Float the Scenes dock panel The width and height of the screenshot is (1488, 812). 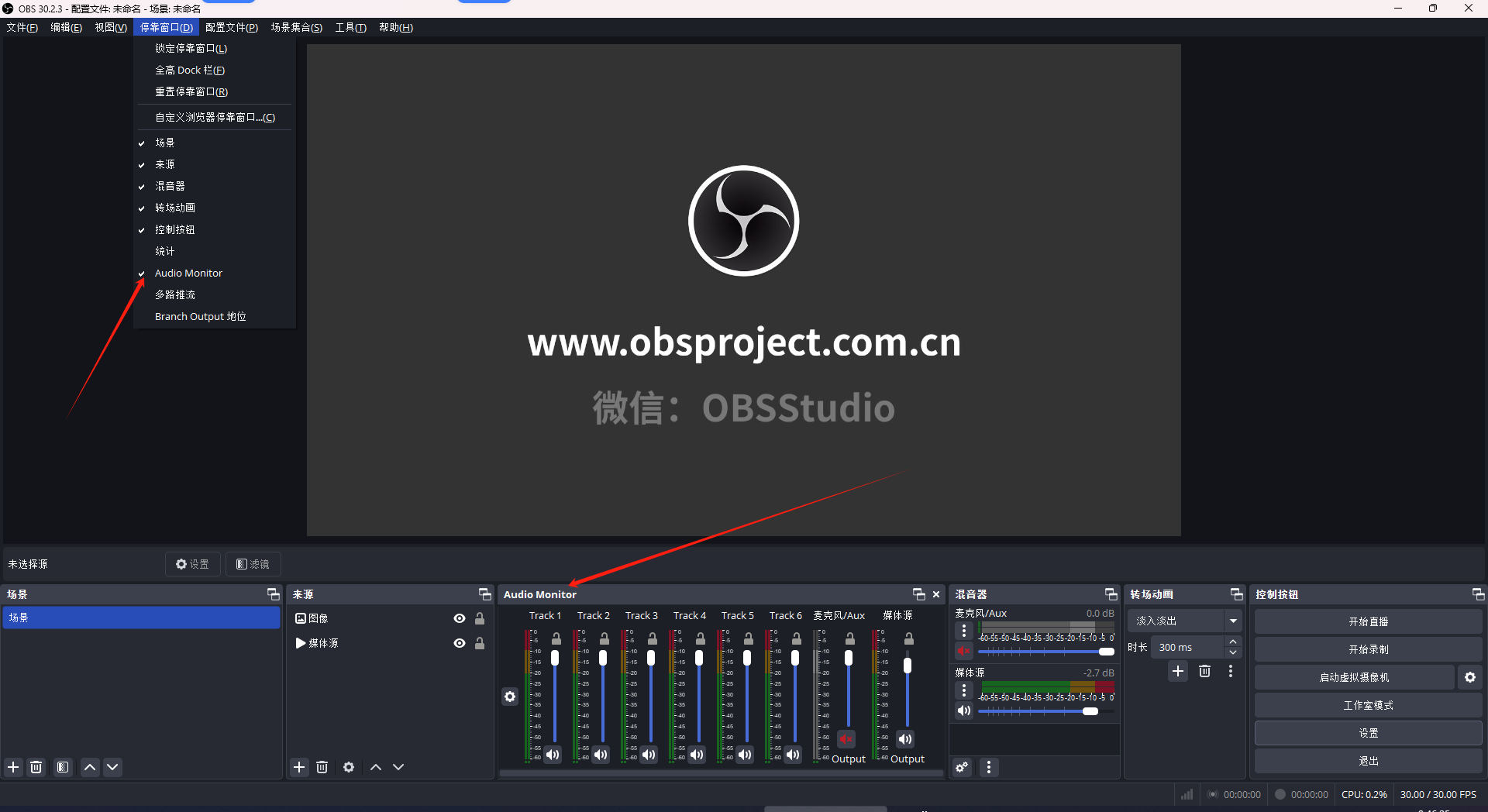point(273,594)
